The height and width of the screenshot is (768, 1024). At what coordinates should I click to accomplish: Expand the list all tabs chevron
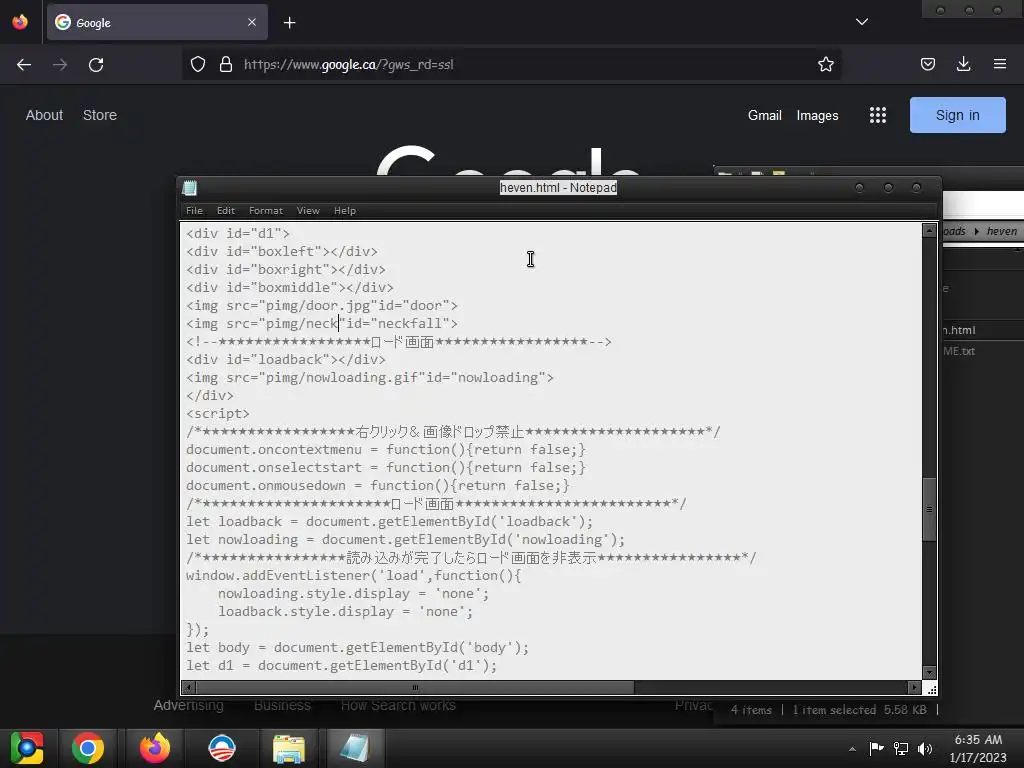(862, 22)
